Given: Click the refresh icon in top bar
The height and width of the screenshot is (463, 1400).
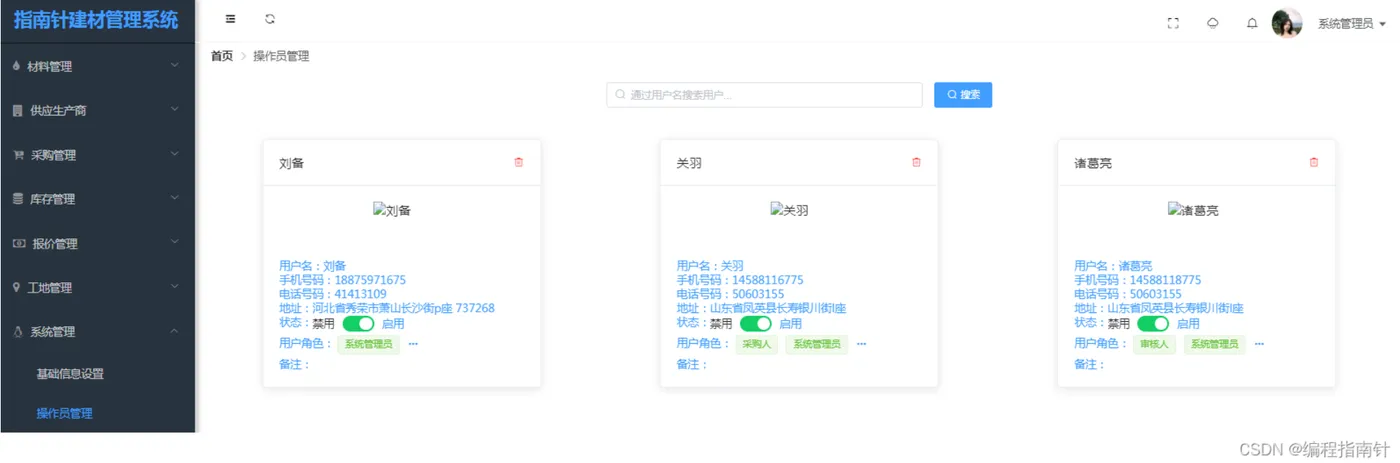Looking at the screenshot, I should [x=270, y=19].
